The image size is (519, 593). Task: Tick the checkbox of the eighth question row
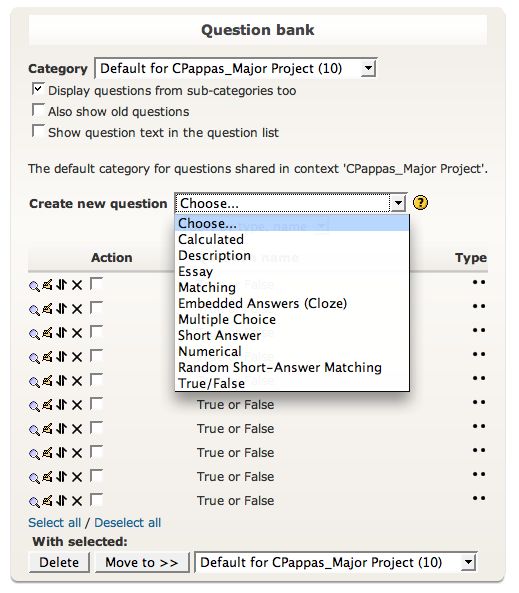click(x=96, y=452)
